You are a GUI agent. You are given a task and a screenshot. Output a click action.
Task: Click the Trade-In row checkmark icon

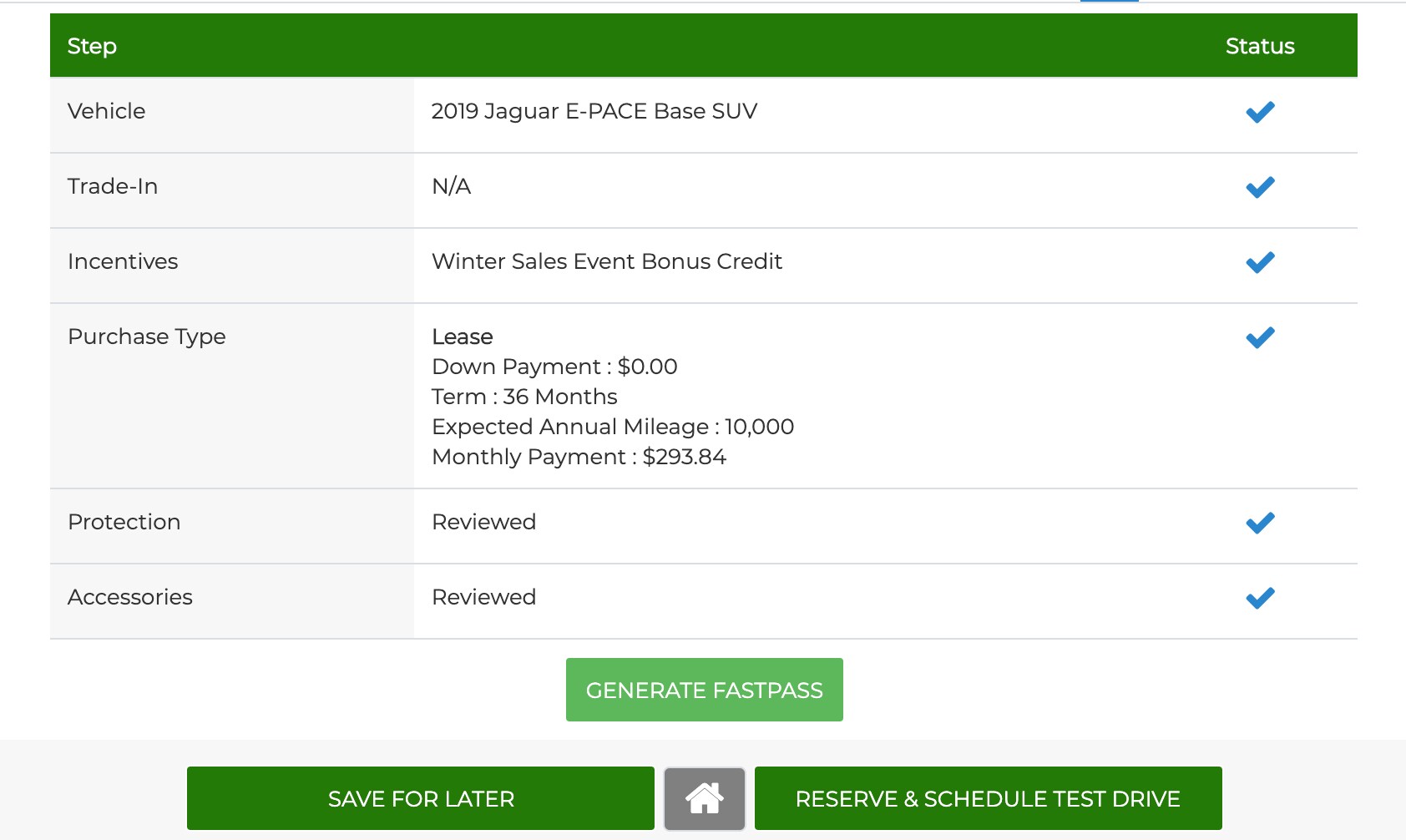1260,187
